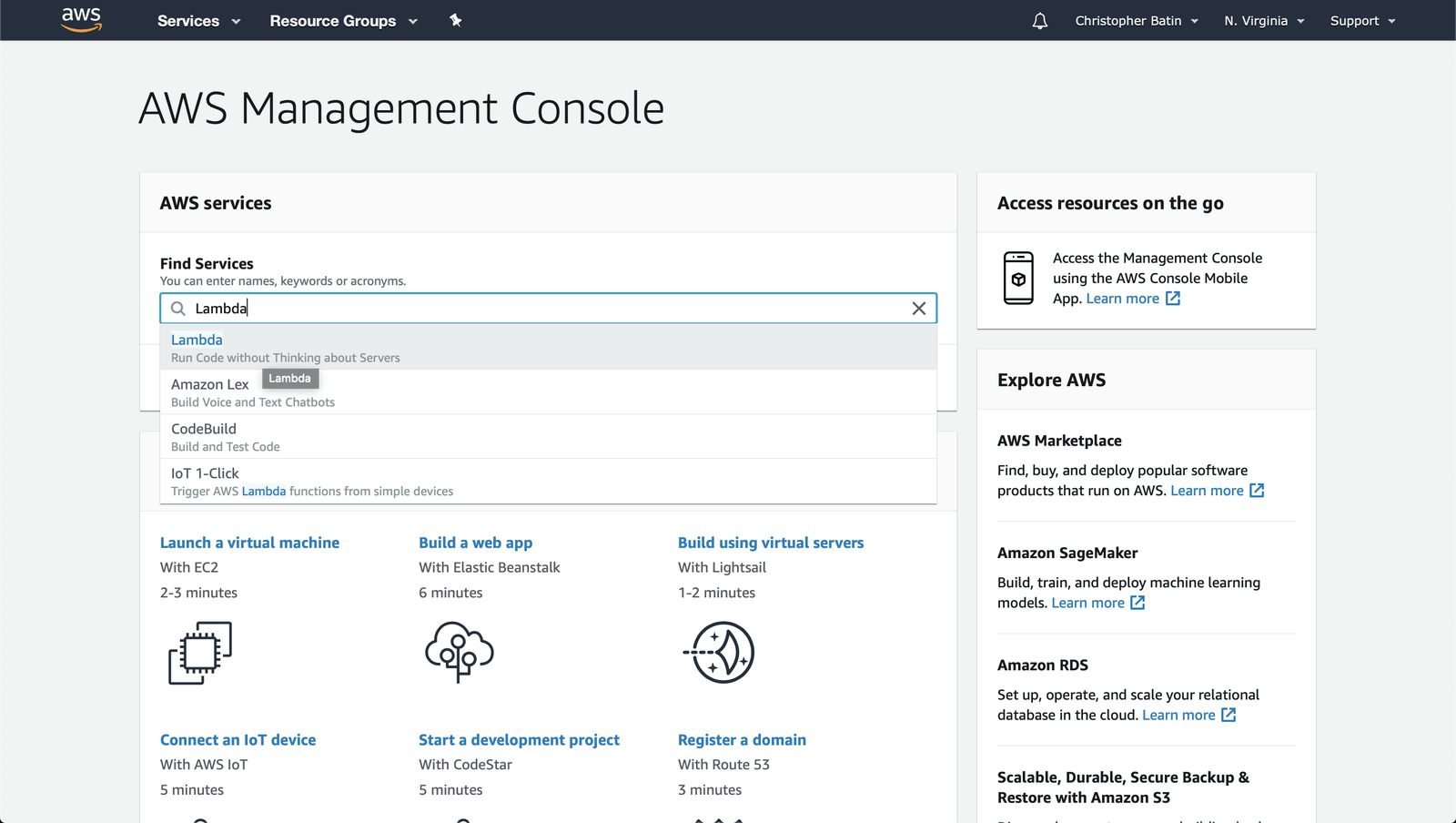The image size is (1456, 823).
Task: Click Learn more about Console Mobile App
Action: tap(1122, 299)
